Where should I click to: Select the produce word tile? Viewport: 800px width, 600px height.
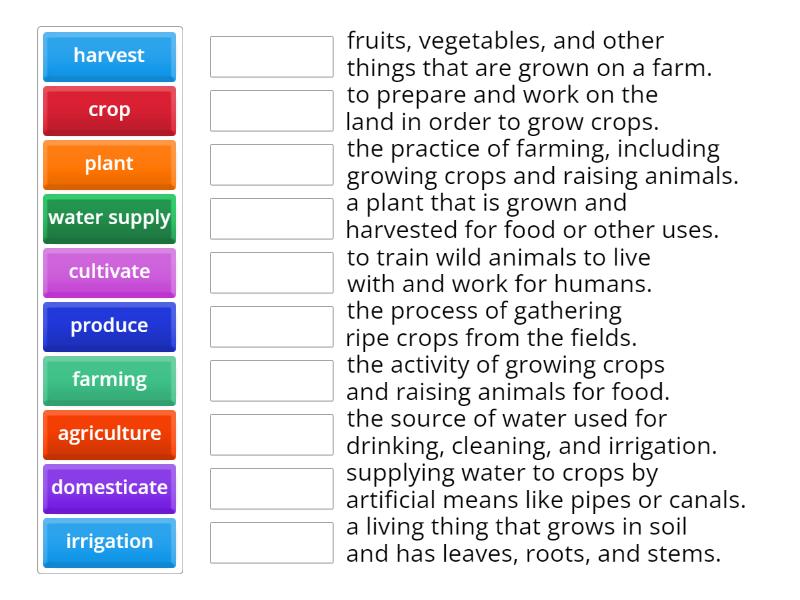pos(109,327)
